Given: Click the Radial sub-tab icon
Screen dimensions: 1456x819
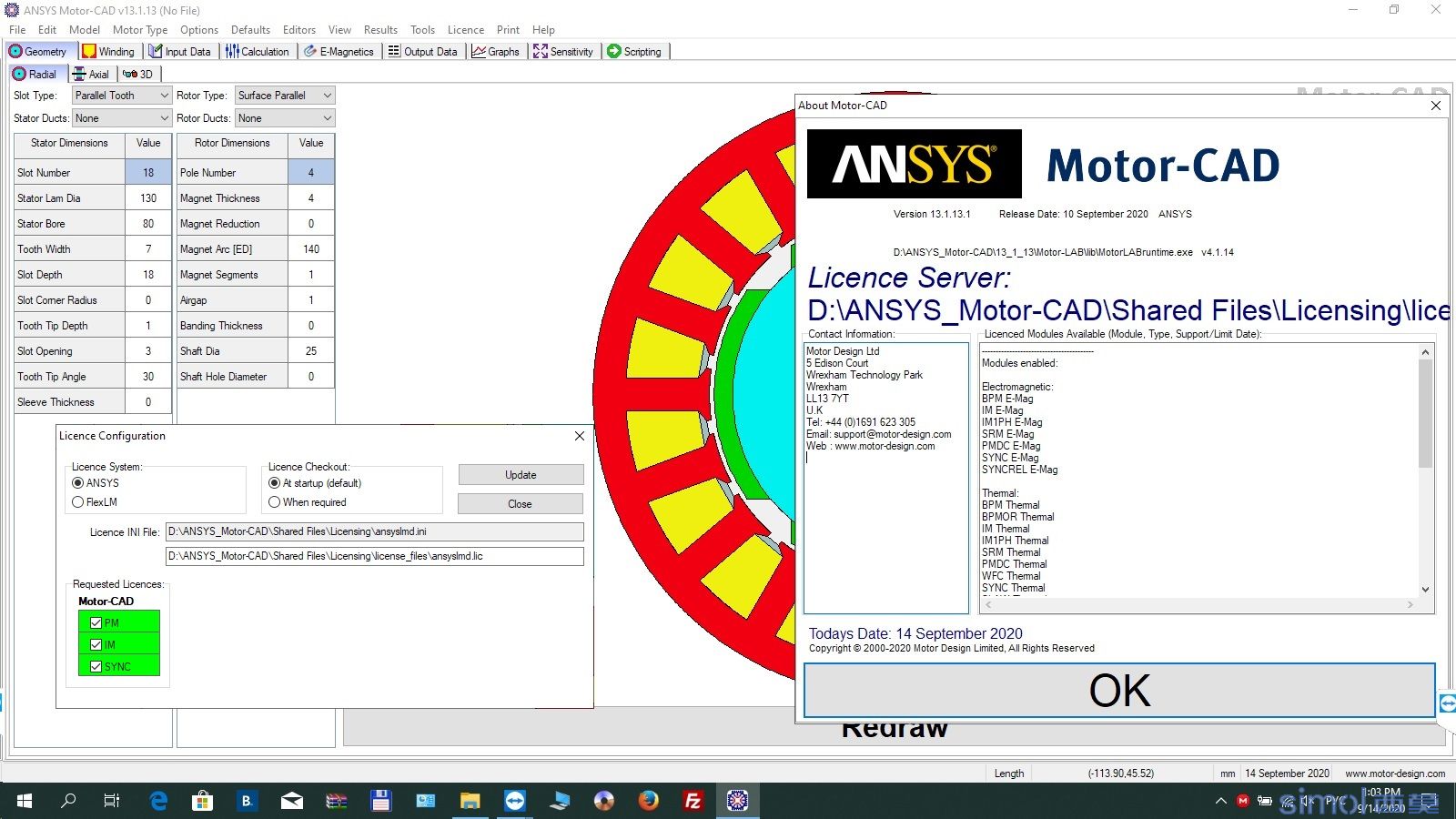Looking at the screenshot, I should 19,74.
